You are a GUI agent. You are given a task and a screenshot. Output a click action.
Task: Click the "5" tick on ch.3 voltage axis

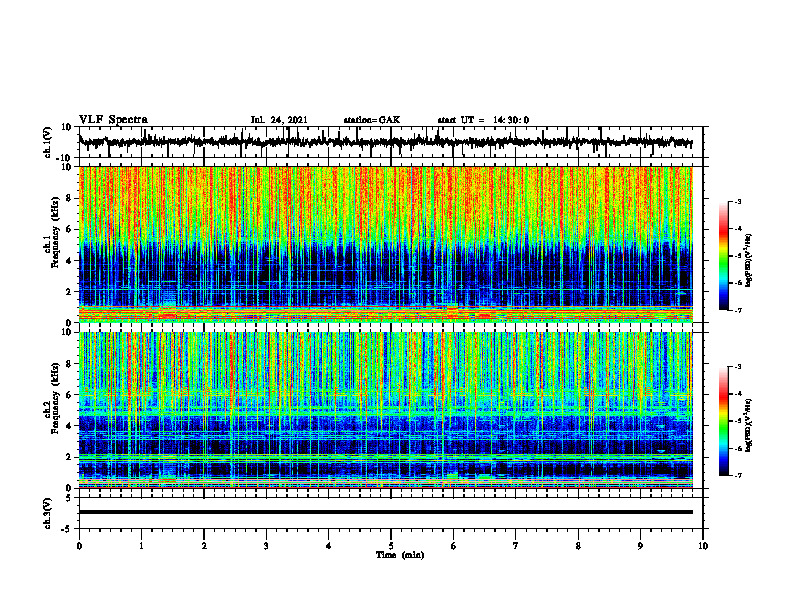[70, 498]
